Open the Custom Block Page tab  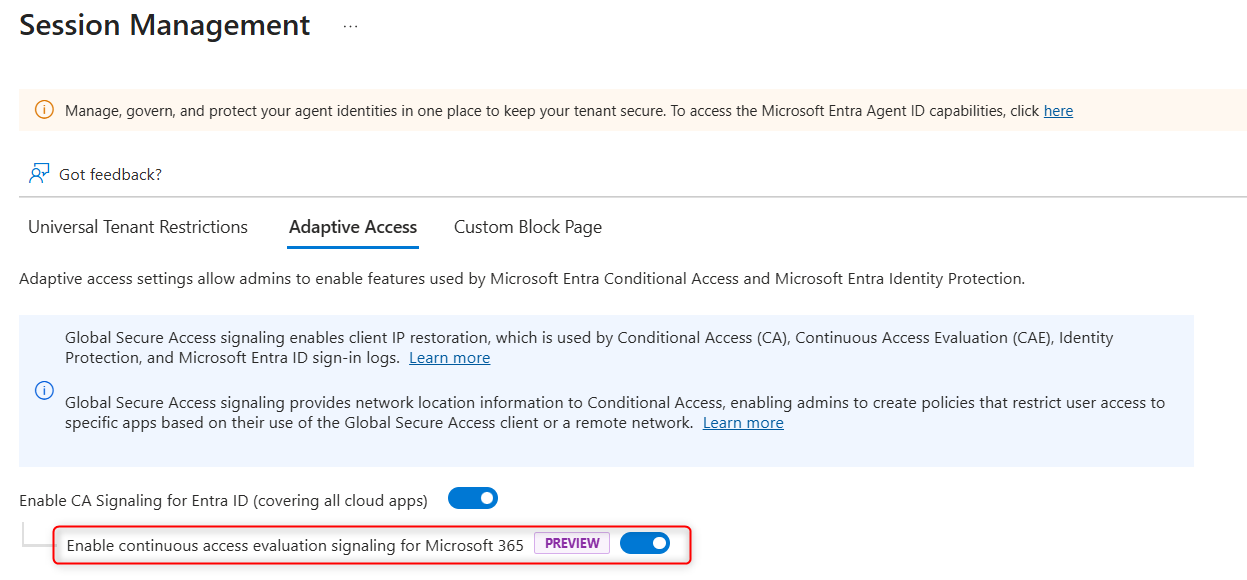click(x=528, y=227)
